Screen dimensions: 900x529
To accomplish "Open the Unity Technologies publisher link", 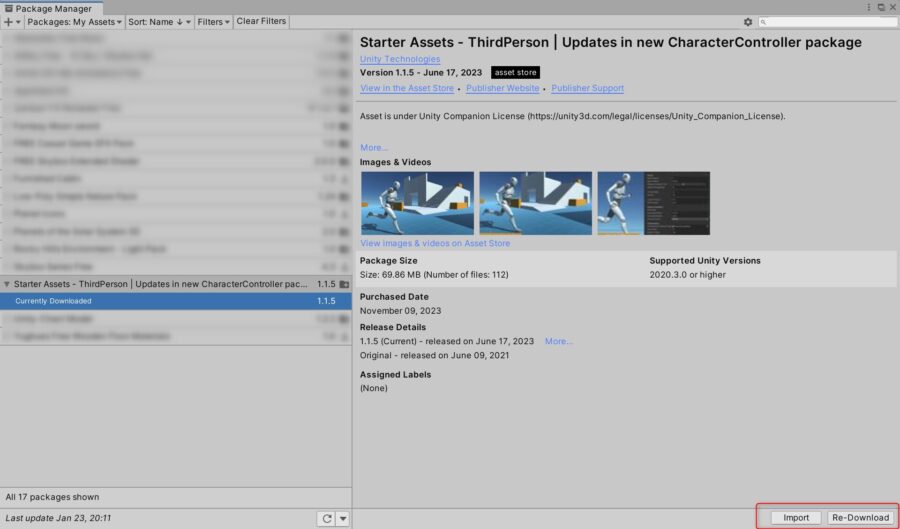I will [x=400, y=59].
